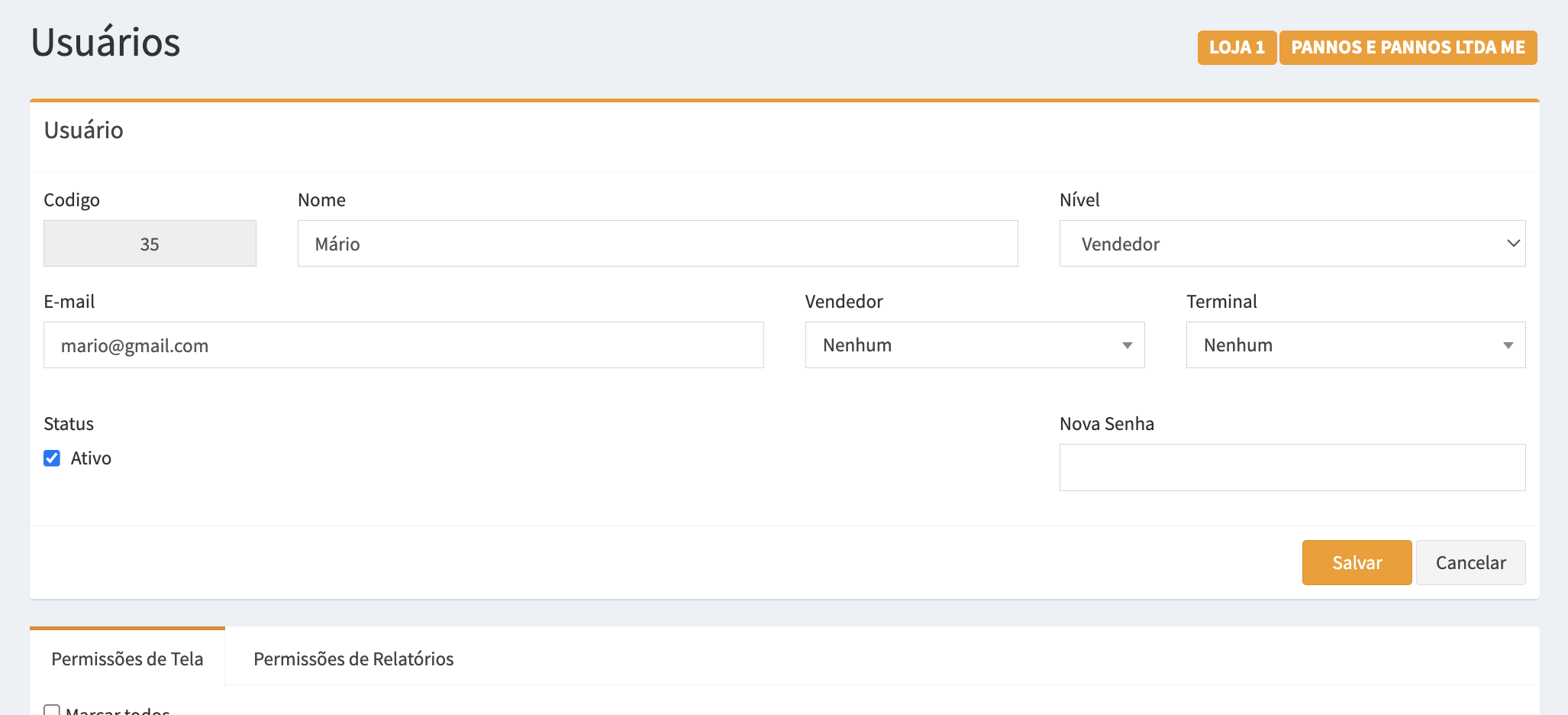
Task: Expand the Vendedor dropdown set to Nenhum
Action: [x=973, y=345]
